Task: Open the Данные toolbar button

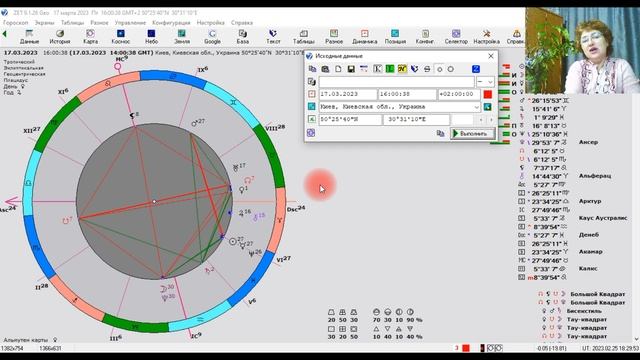Action: (29, 36)
